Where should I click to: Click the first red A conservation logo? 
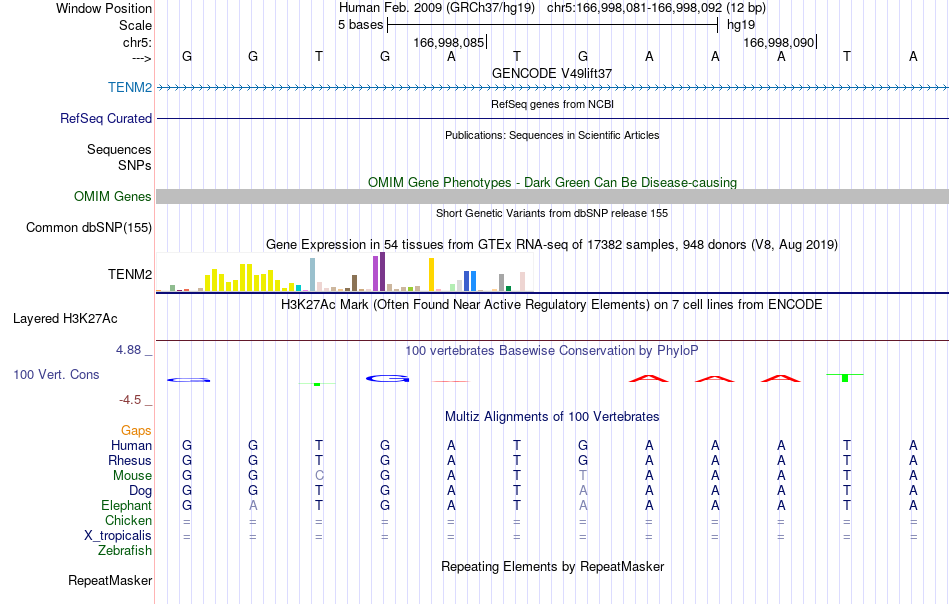tap(648, 379)
